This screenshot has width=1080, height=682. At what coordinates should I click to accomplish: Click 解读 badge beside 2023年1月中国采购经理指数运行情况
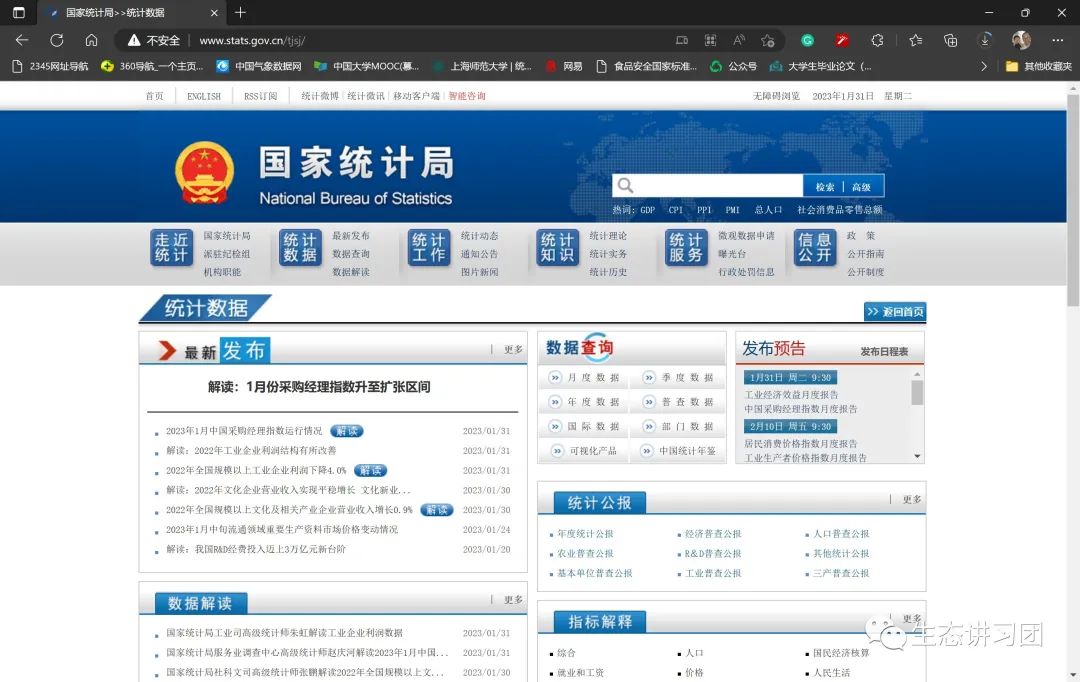point(346,431)
